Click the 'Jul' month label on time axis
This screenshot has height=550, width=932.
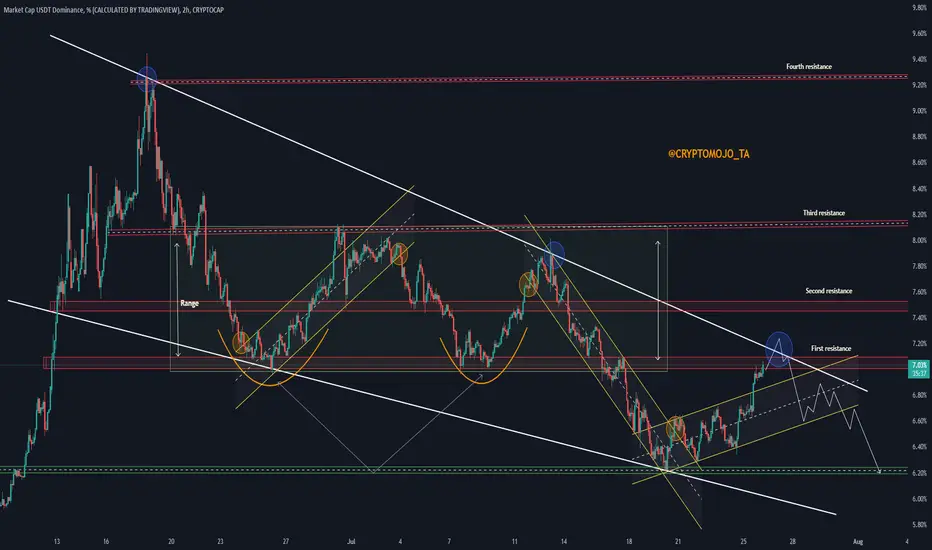click(x=351, y=542)
